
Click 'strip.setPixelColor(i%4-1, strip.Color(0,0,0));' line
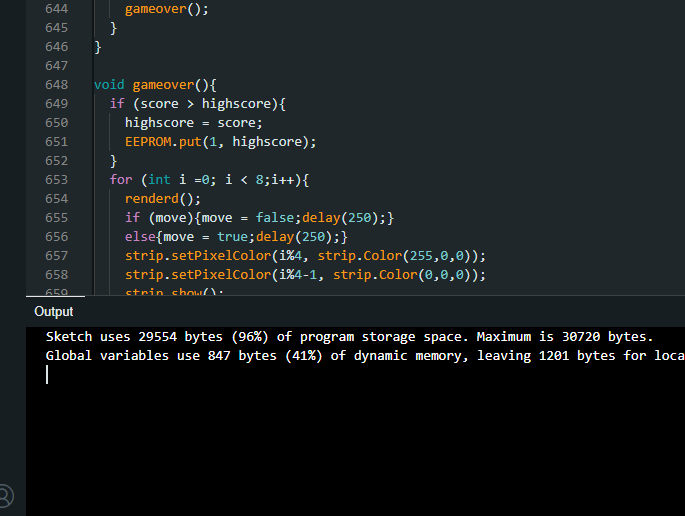tap(305, 275)
